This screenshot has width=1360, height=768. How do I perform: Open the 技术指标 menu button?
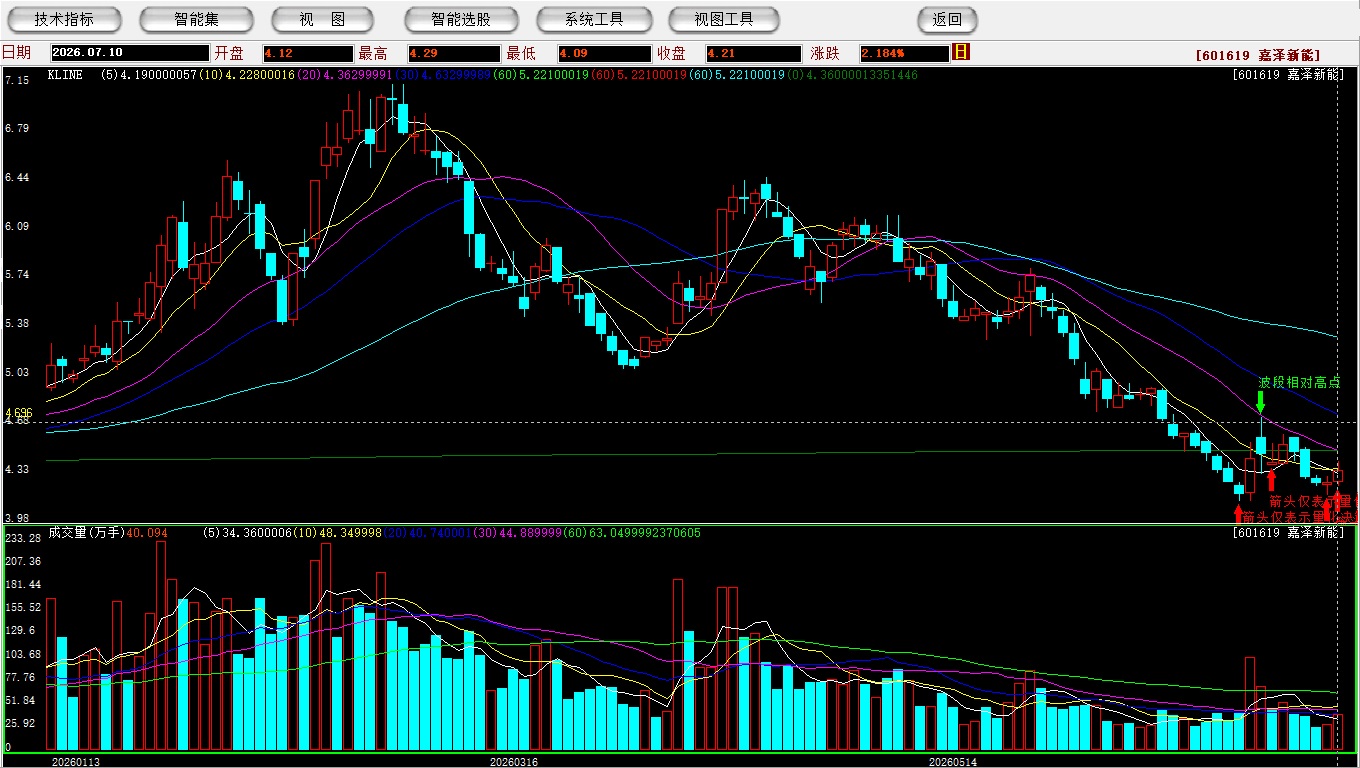point(64,19)
